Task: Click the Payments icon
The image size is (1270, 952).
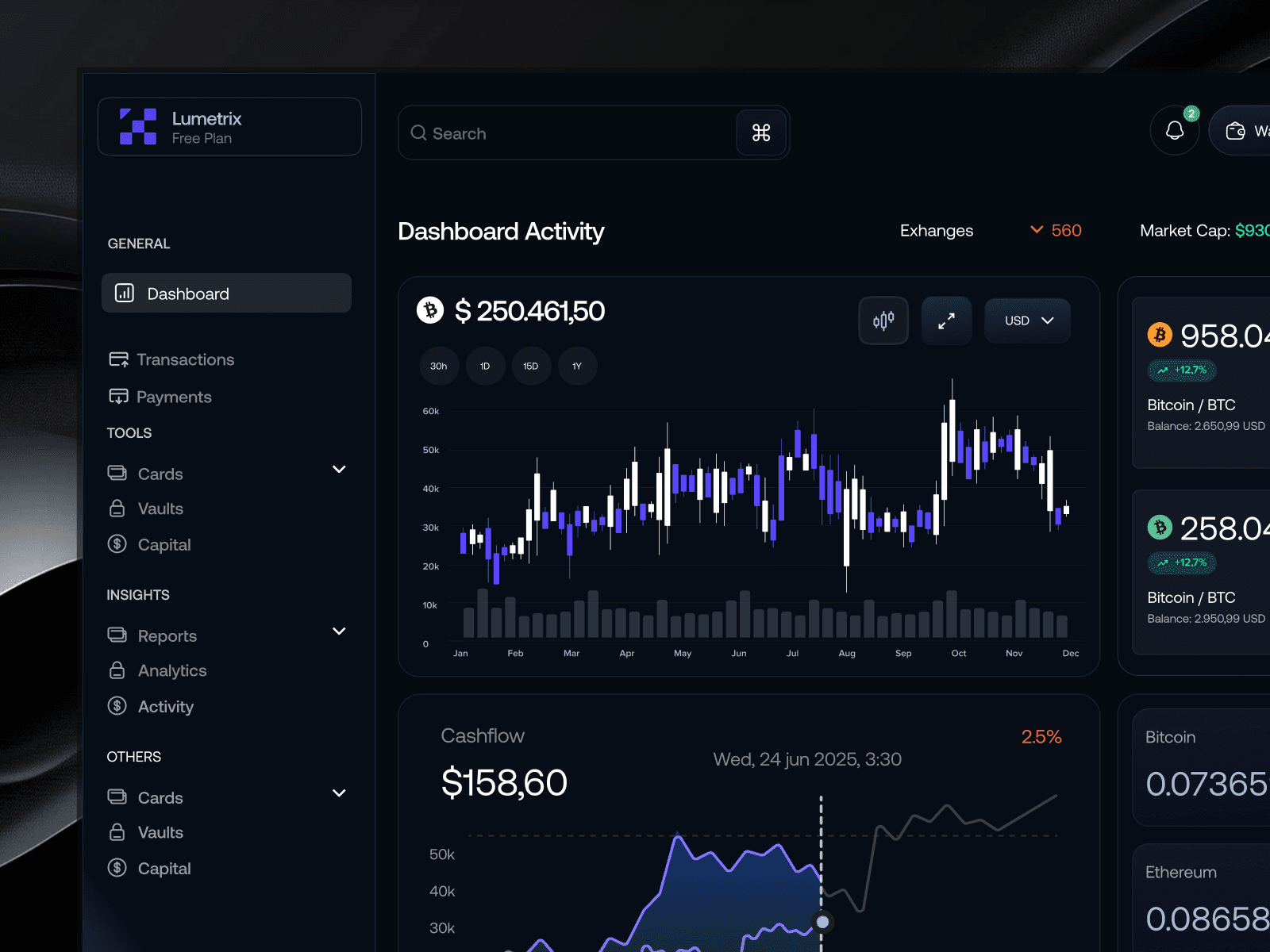Action: (x=117, y=396)
